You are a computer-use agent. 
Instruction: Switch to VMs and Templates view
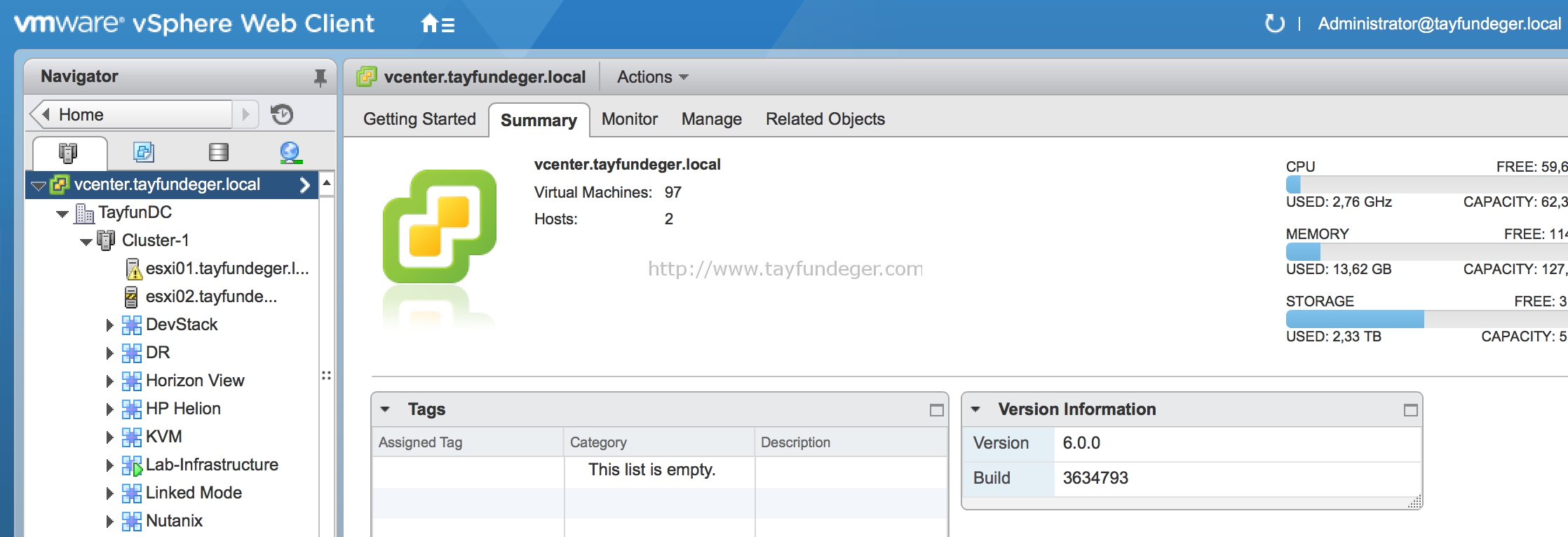tap(144, 152)
